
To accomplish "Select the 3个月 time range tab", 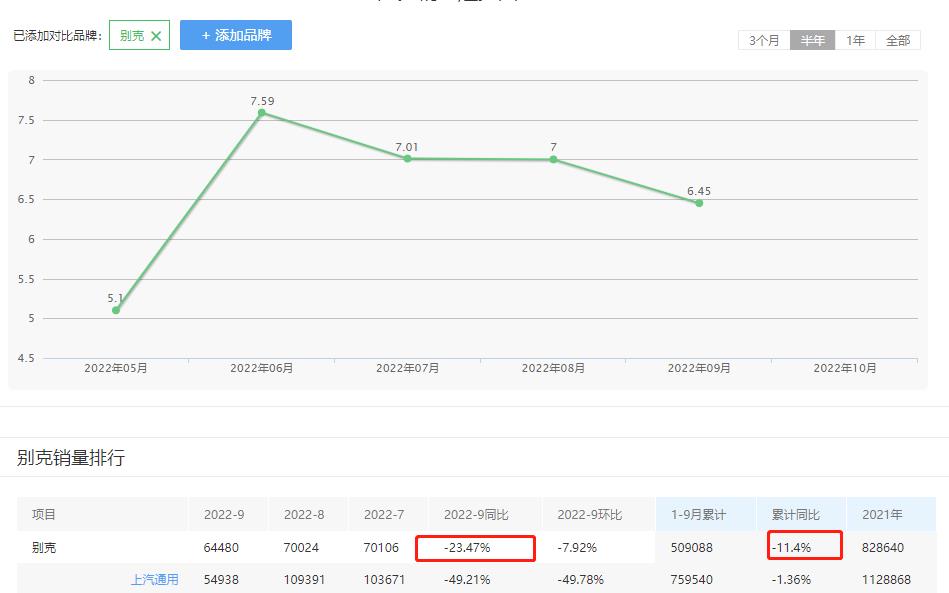I will pos(764,41).
